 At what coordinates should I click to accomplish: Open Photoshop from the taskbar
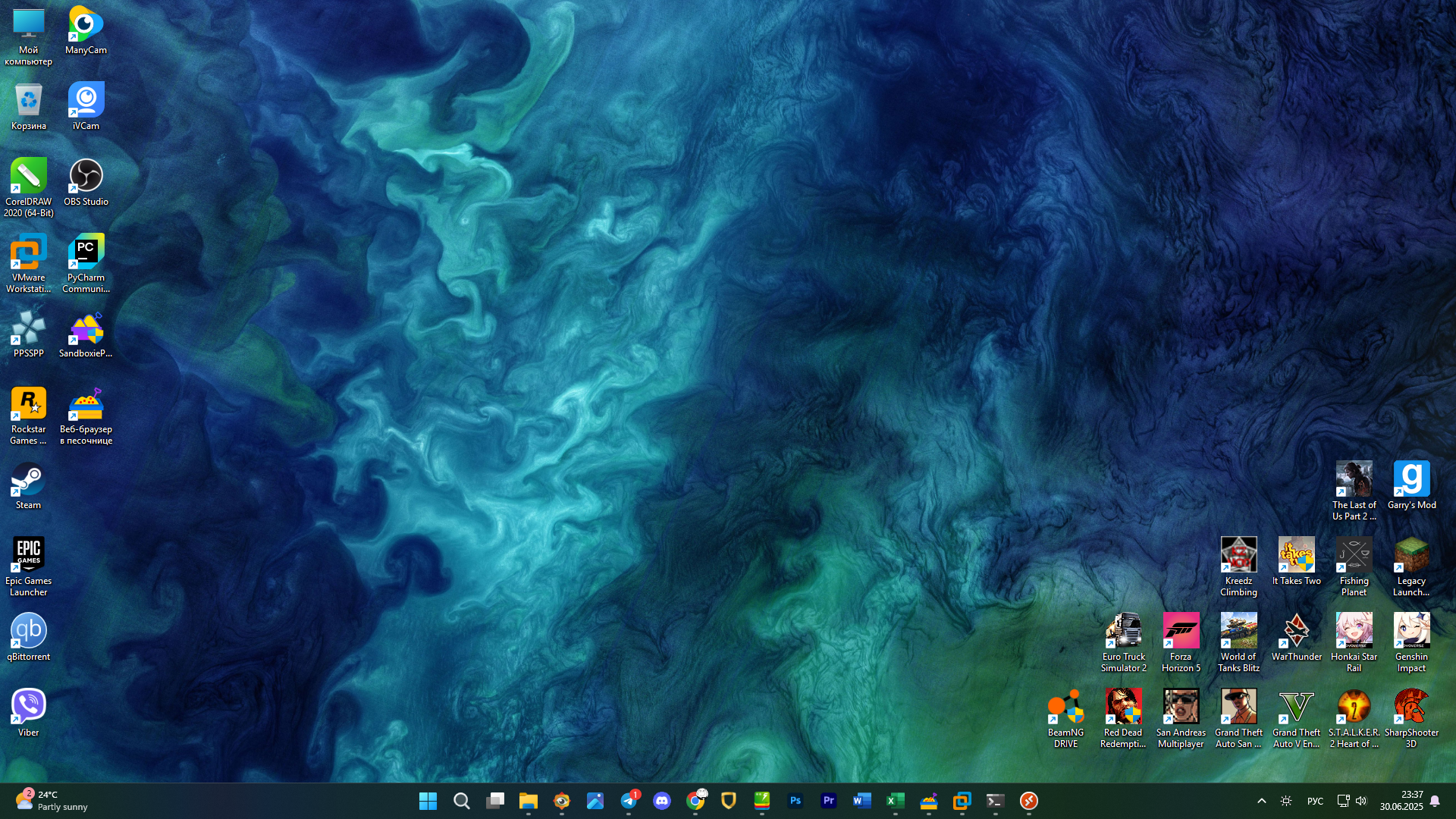pos(795,801)
